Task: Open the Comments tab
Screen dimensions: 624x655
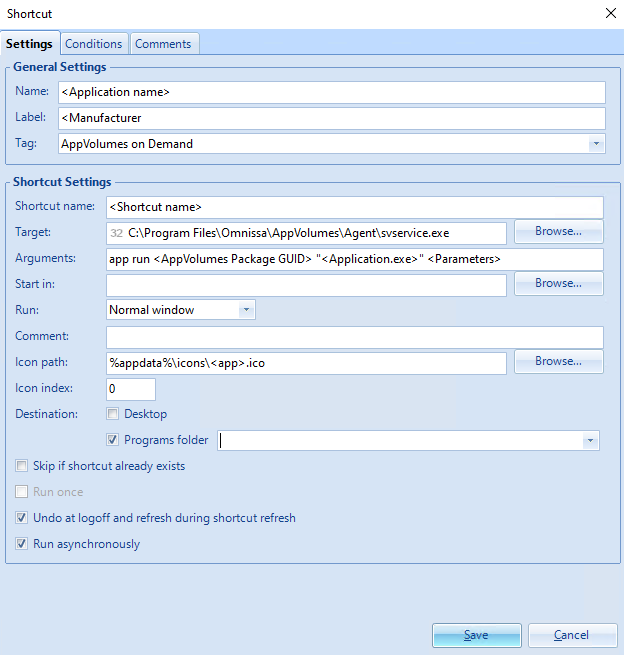Action: click(x=163, y=44)
